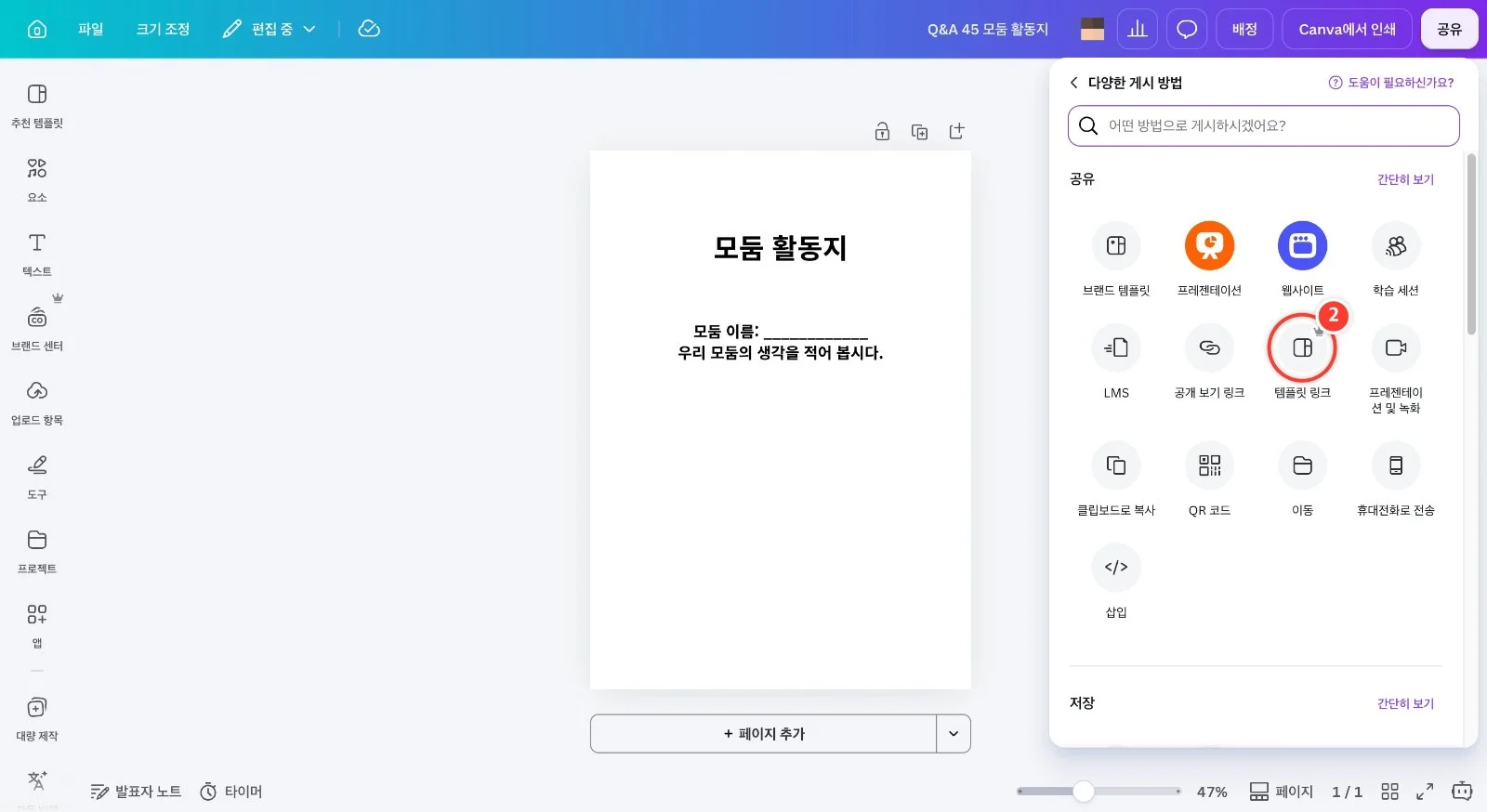Open the 도구 drawing tools panel

[x=37, y=477]
